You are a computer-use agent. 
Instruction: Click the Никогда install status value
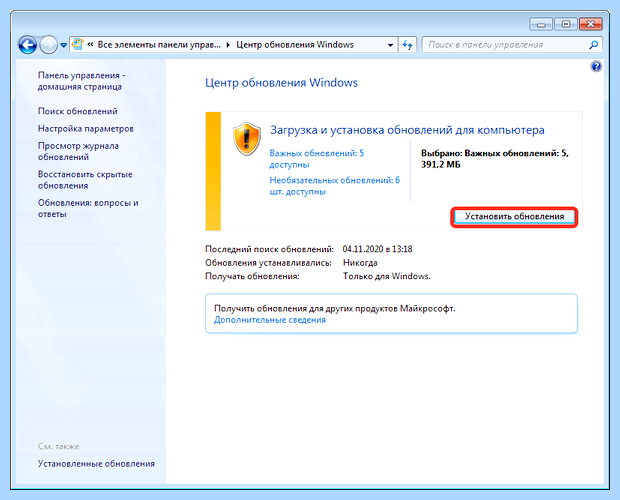[360, 262]
